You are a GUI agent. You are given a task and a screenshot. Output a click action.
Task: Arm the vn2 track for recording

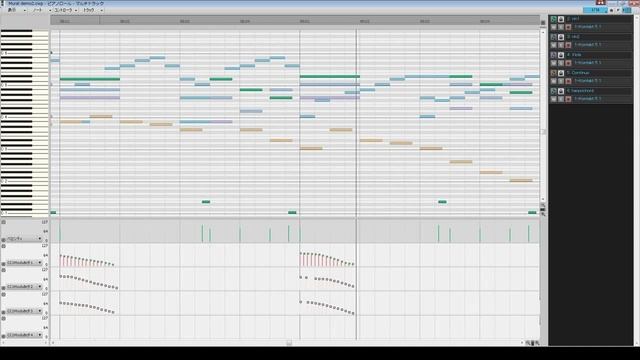568,45
